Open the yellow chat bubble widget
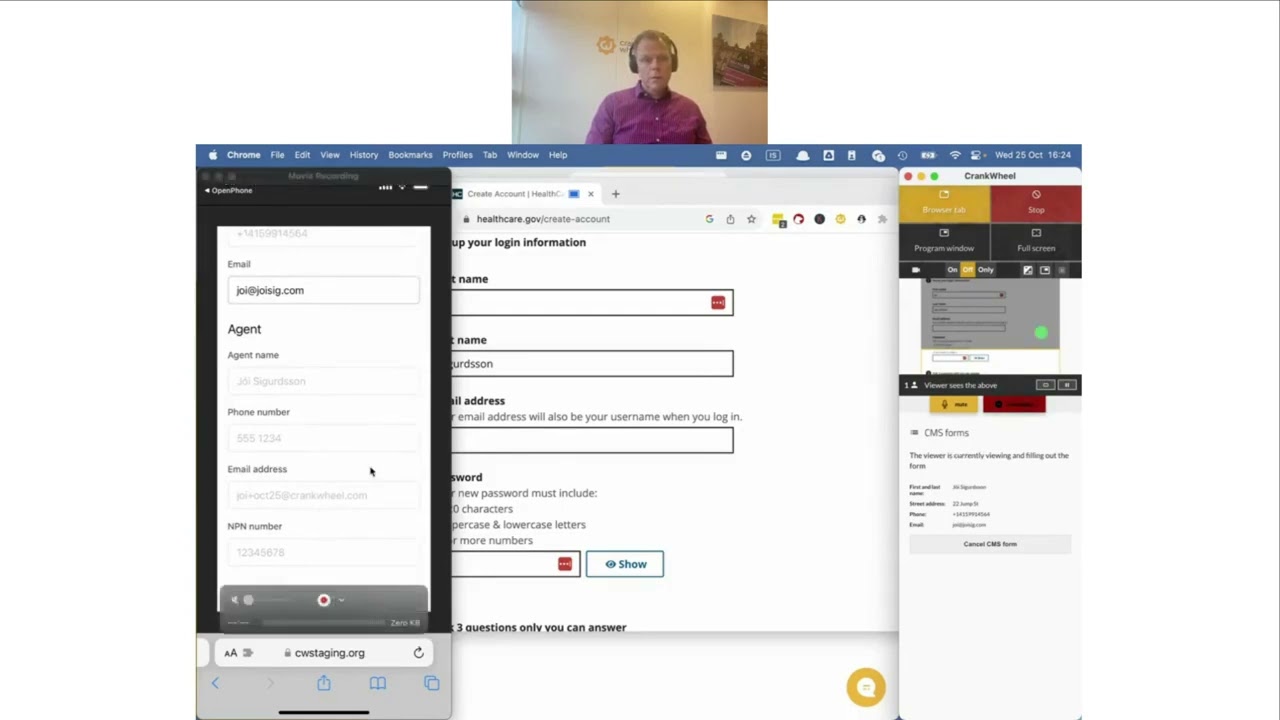Image resolution: width=1280 pixels, height=720 pixels. 866,687
